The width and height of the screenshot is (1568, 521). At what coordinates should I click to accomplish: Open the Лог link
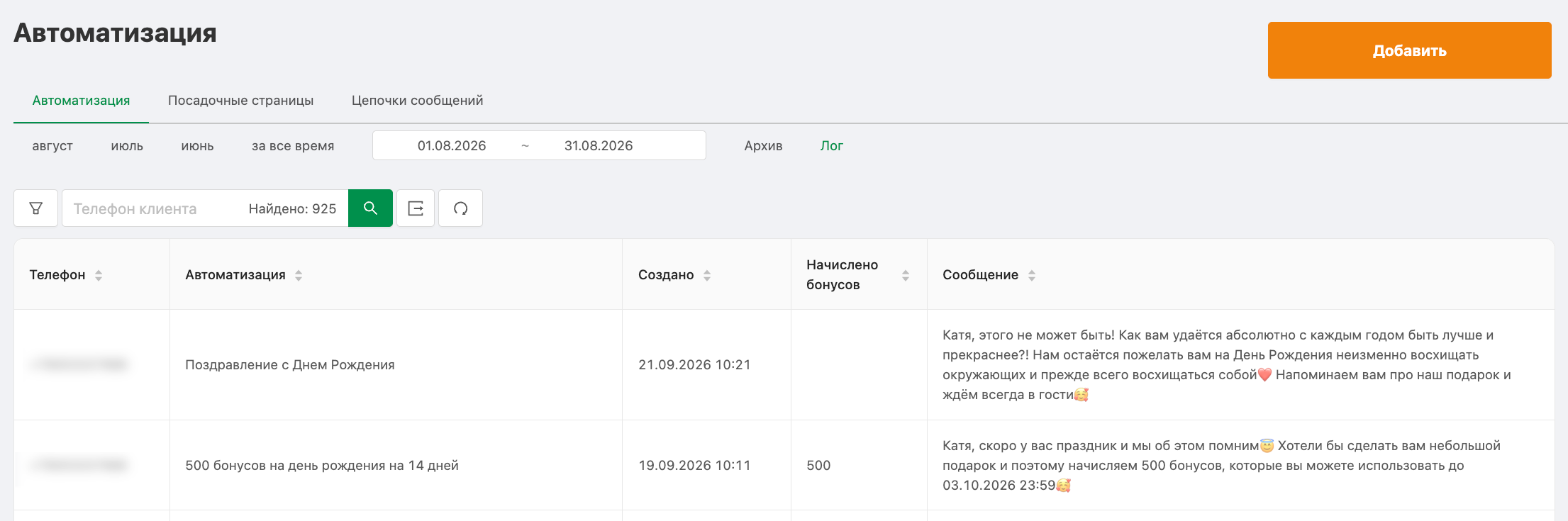[832, 146]
